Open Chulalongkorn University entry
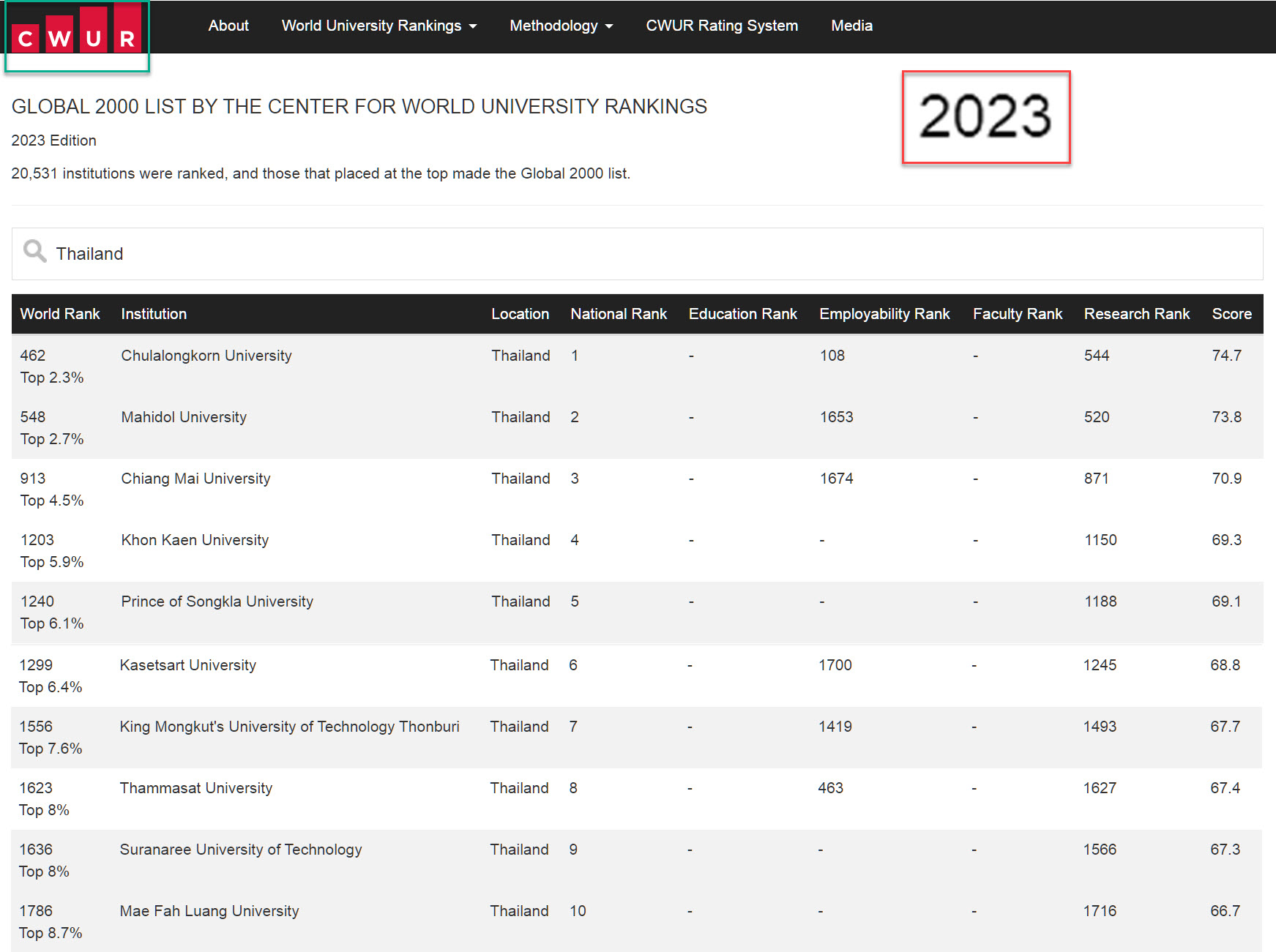 [x=206, y=356]
